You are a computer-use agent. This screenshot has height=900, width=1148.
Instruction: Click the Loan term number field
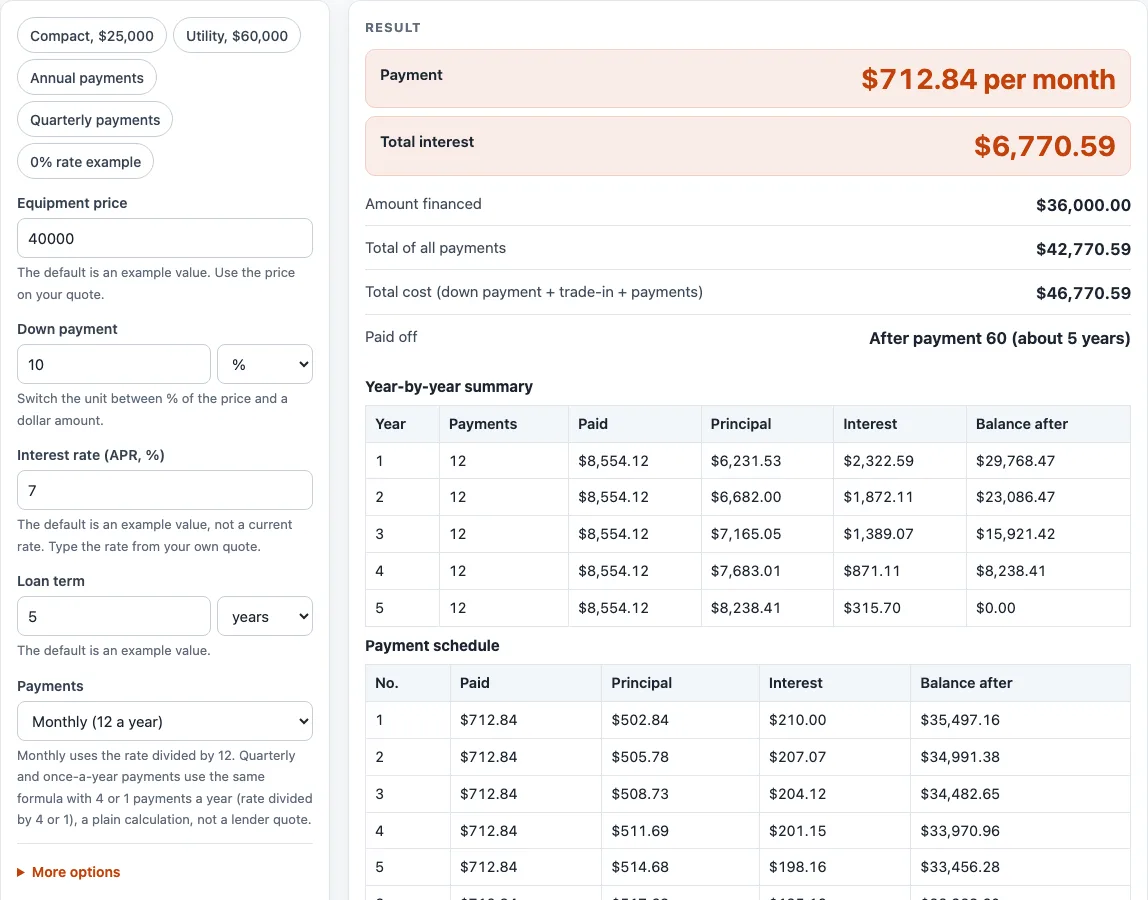tap(113, 616)
